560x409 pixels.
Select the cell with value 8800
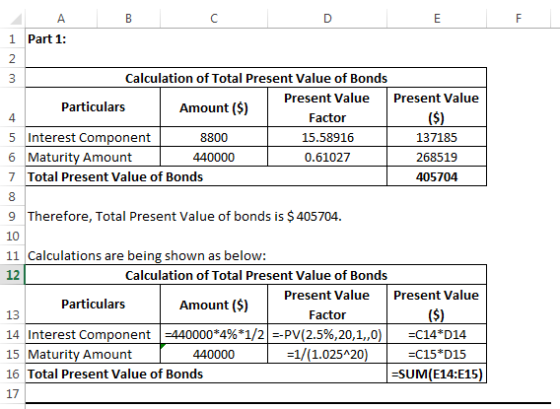[214, 137]
